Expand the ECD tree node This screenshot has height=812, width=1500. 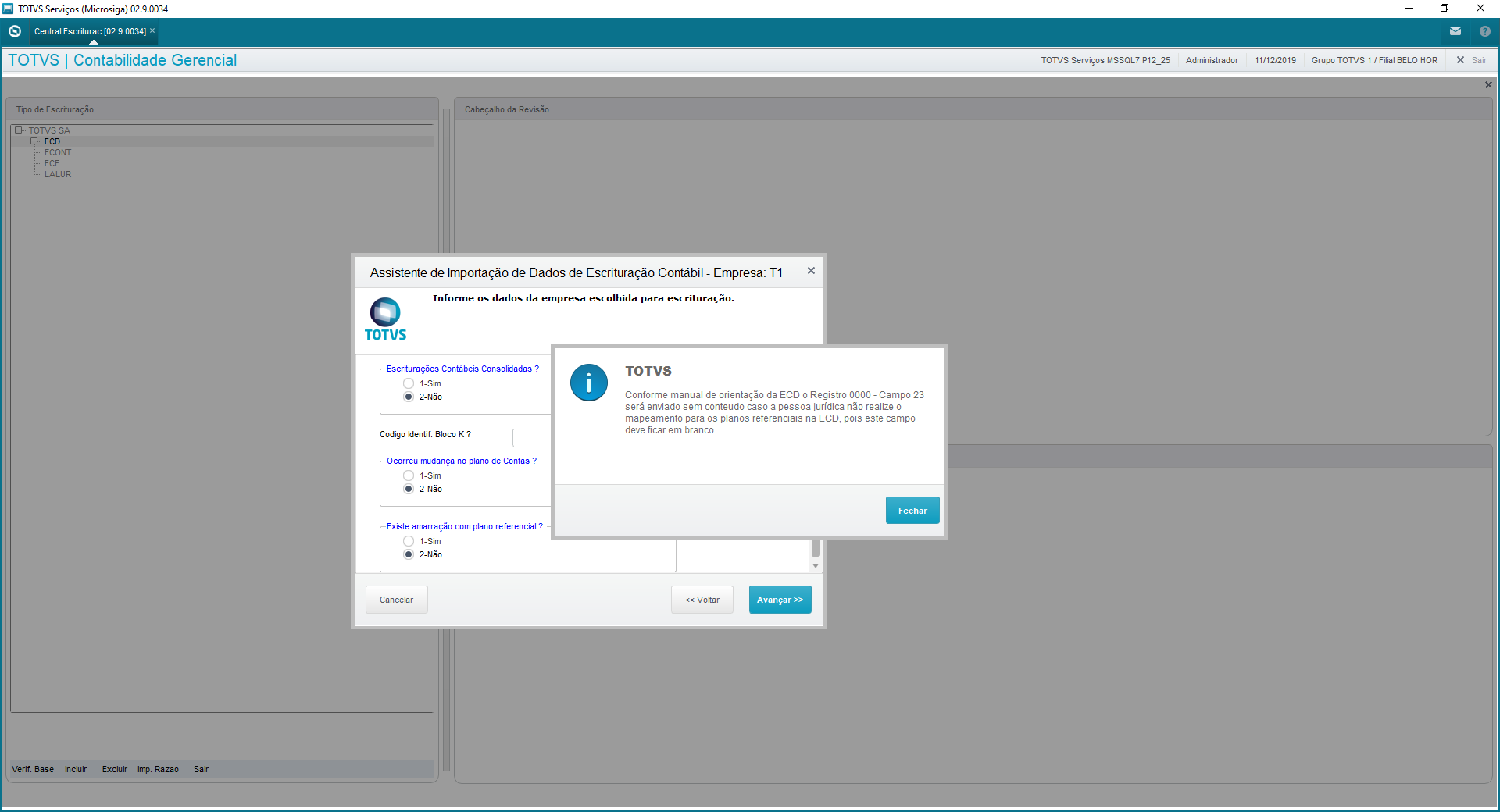point(34,141)
